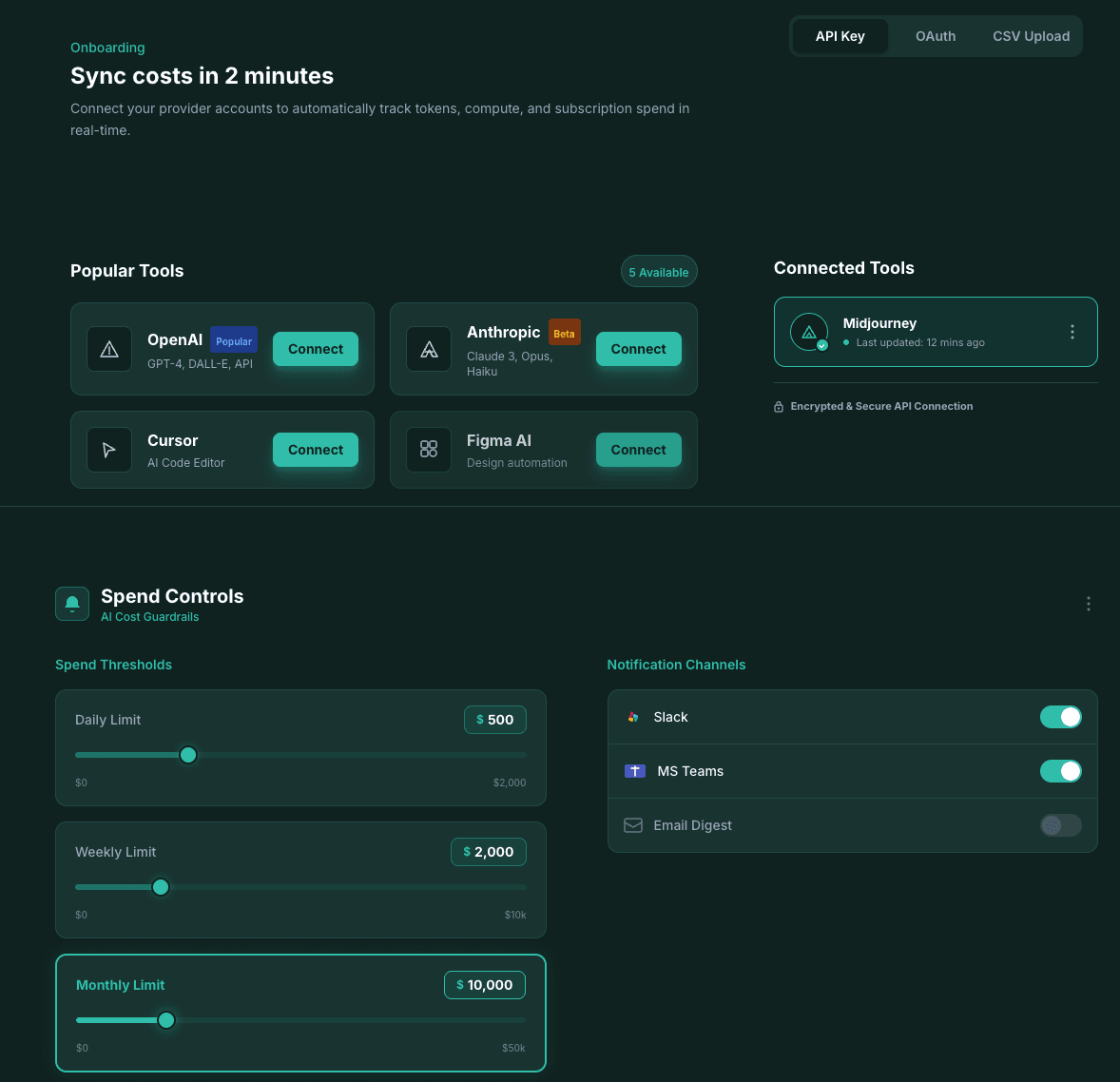
Task: Click the 5 Available badge
Action: coord(659,272)
